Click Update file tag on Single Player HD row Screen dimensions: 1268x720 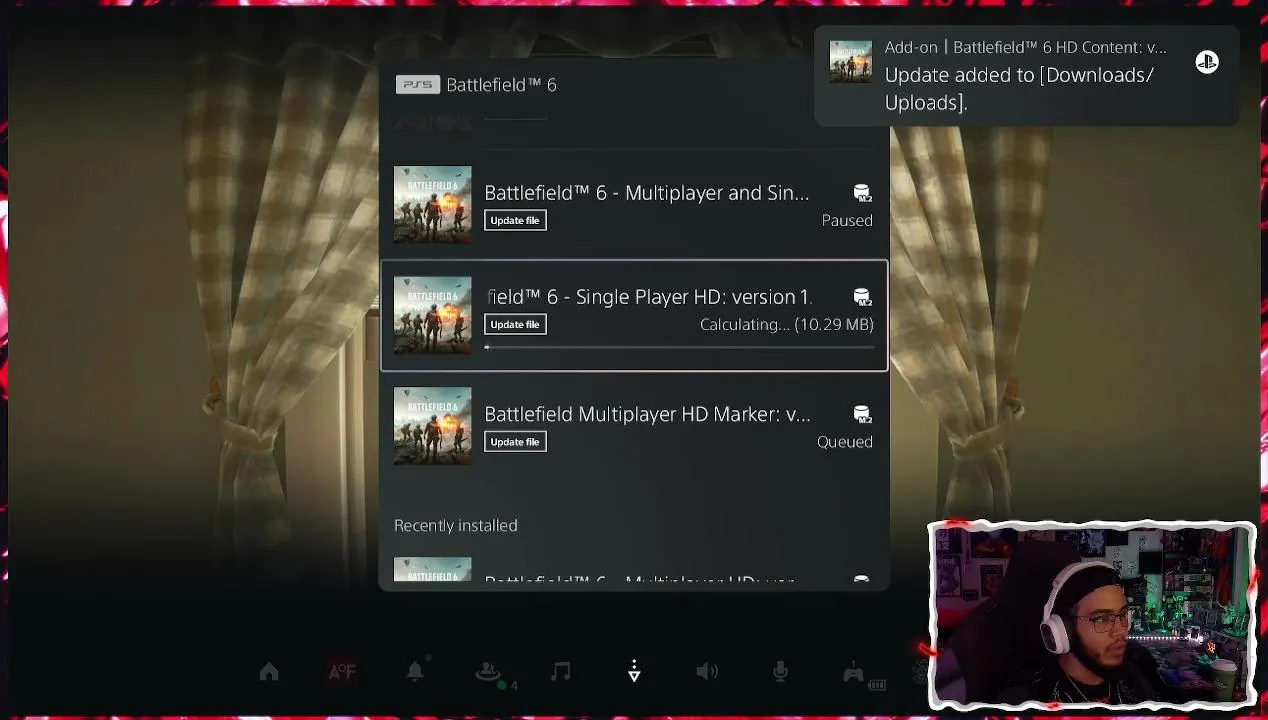click(515, 324)
